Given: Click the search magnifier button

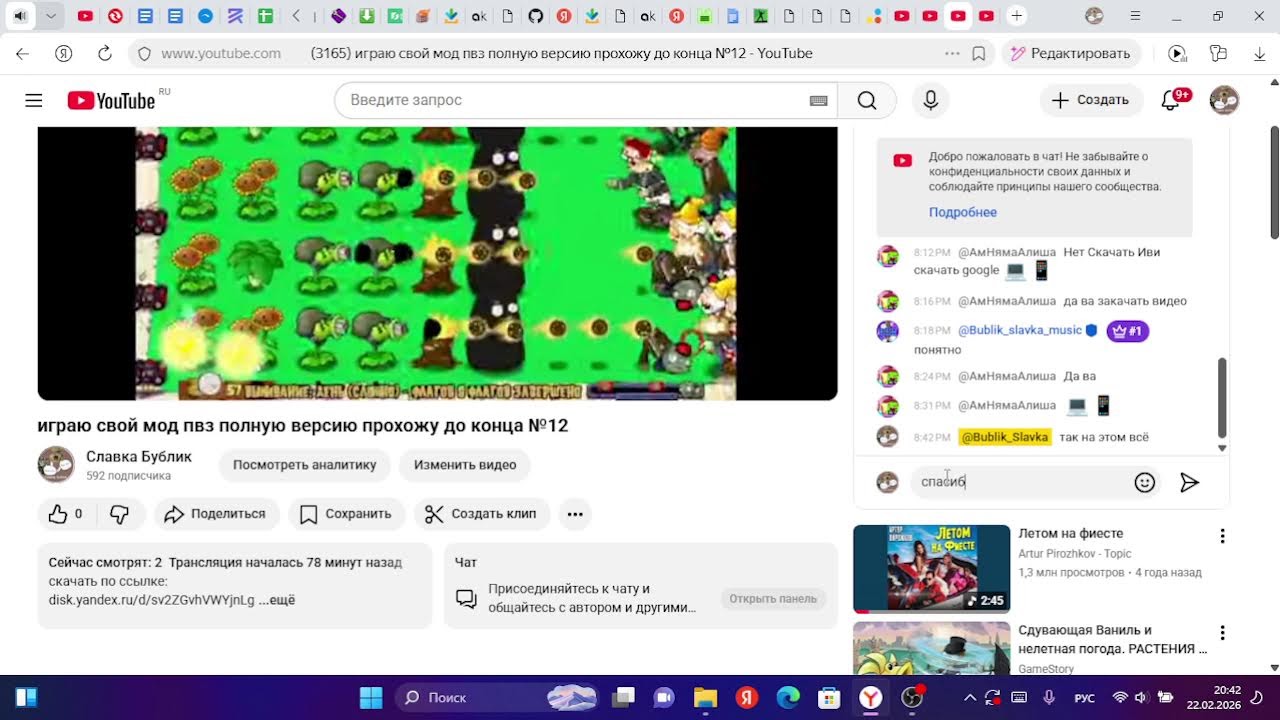Looking at the screenshot, I should (x=867, y=100).
